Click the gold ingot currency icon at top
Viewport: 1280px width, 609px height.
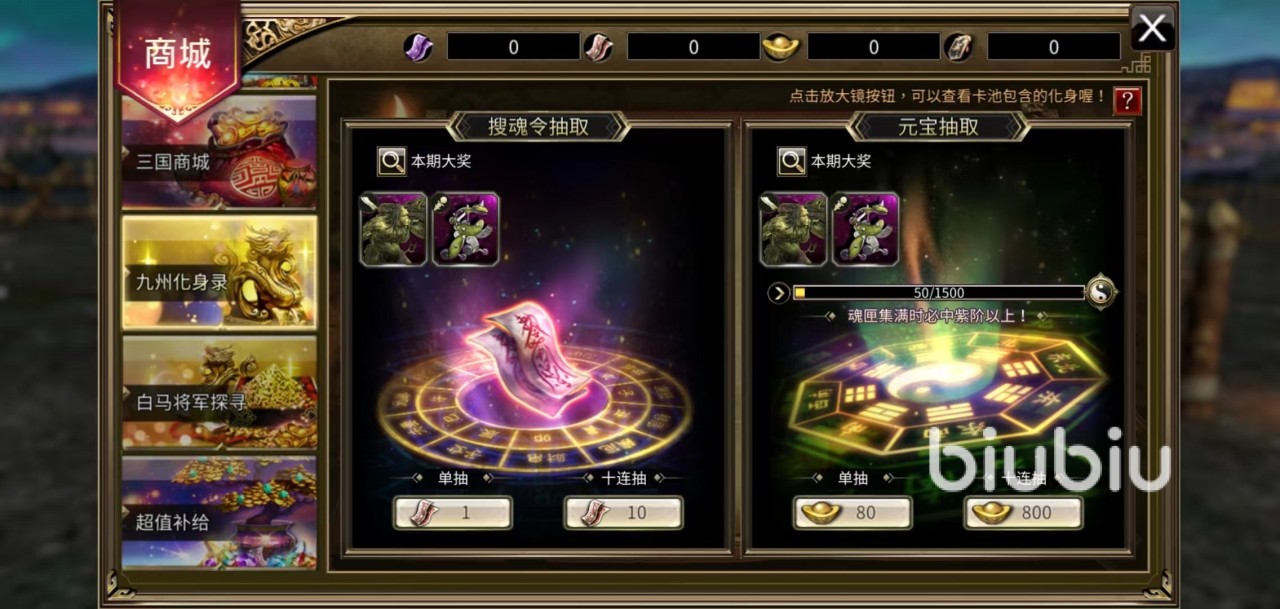[x=780, y=47]
